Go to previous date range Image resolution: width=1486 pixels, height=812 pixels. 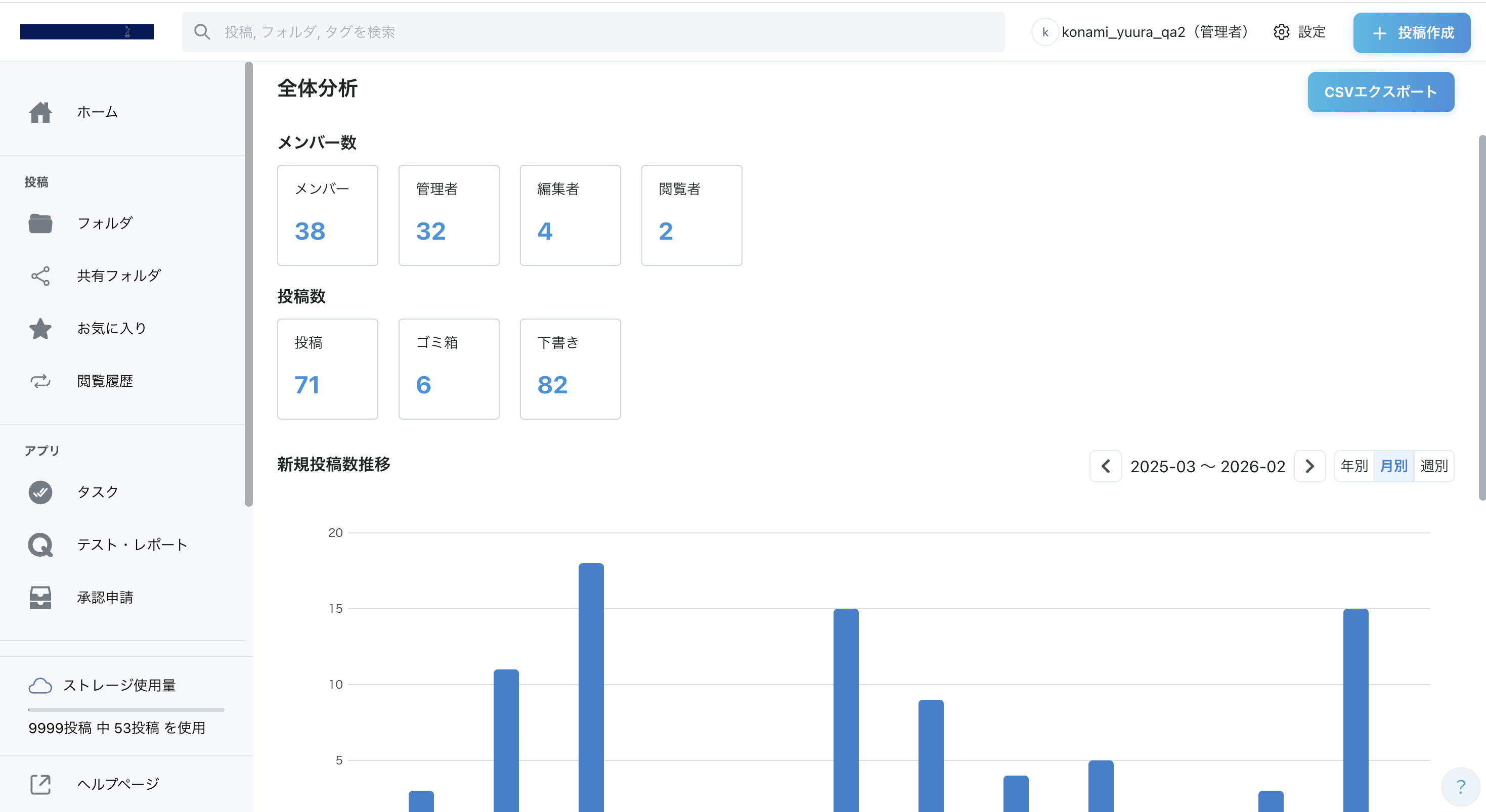coord(1105,466)
